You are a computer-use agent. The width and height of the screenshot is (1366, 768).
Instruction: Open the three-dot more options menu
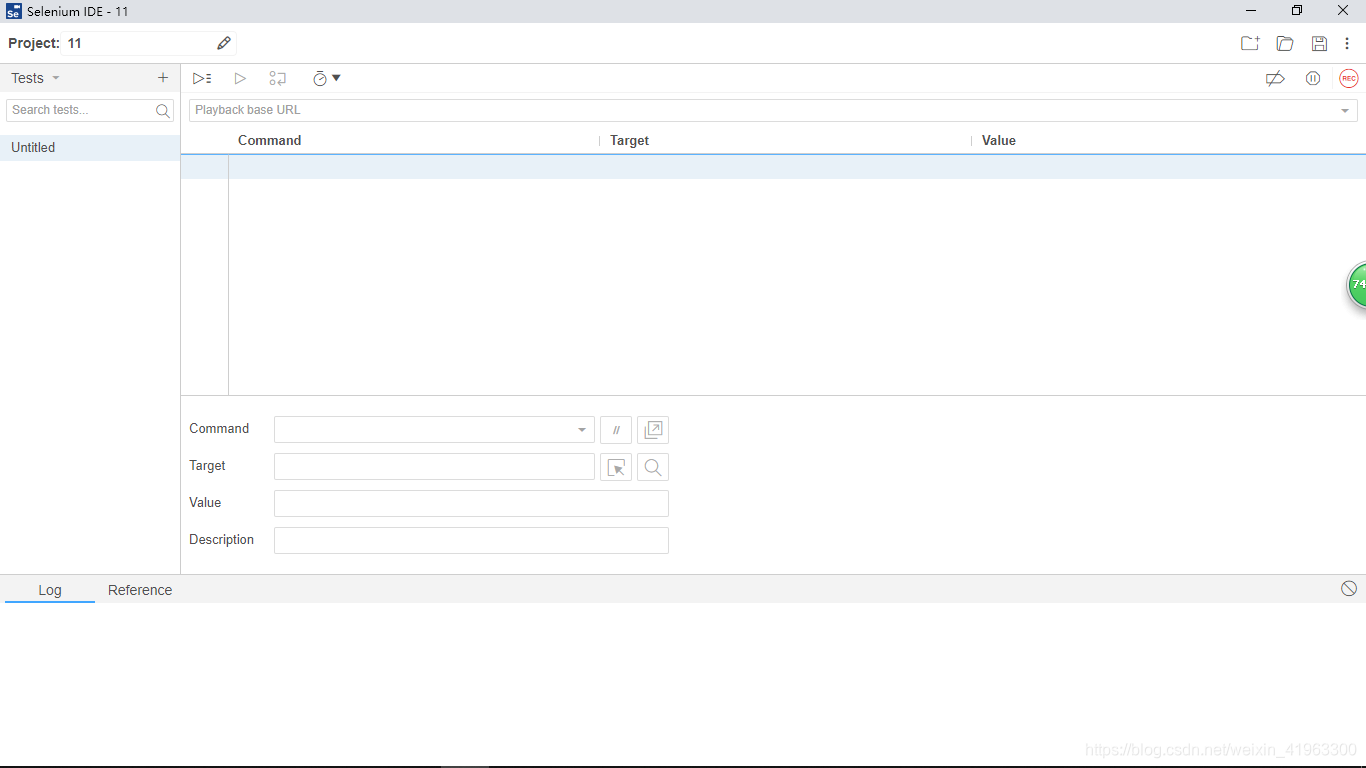click(1347, 43)
